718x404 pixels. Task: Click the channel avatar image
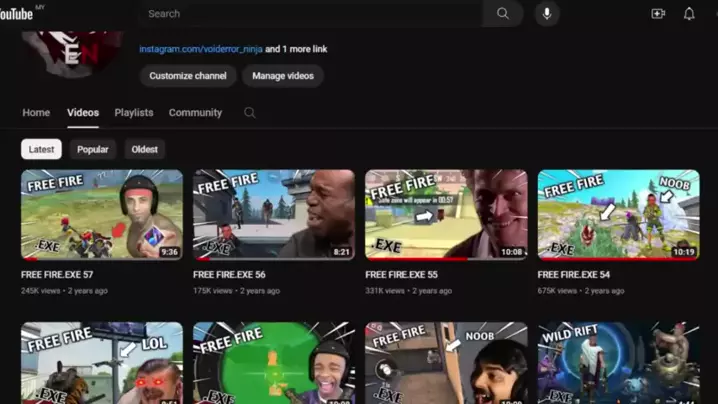(x=72, y=53)
